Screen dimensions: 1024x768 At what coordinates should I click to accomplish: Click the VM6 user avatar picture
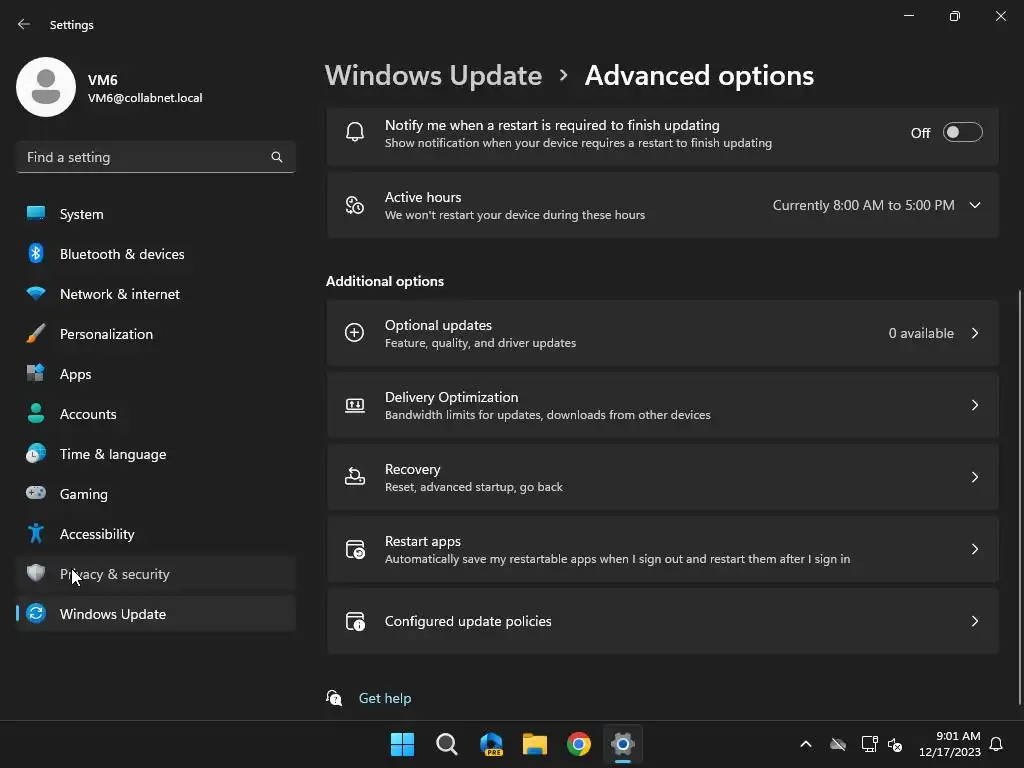click(x=46, y=87)
